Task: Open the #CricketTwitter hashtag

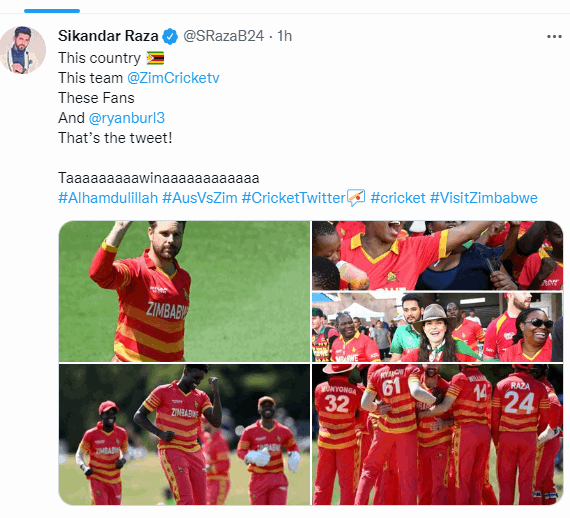Action: pos(293,198)
